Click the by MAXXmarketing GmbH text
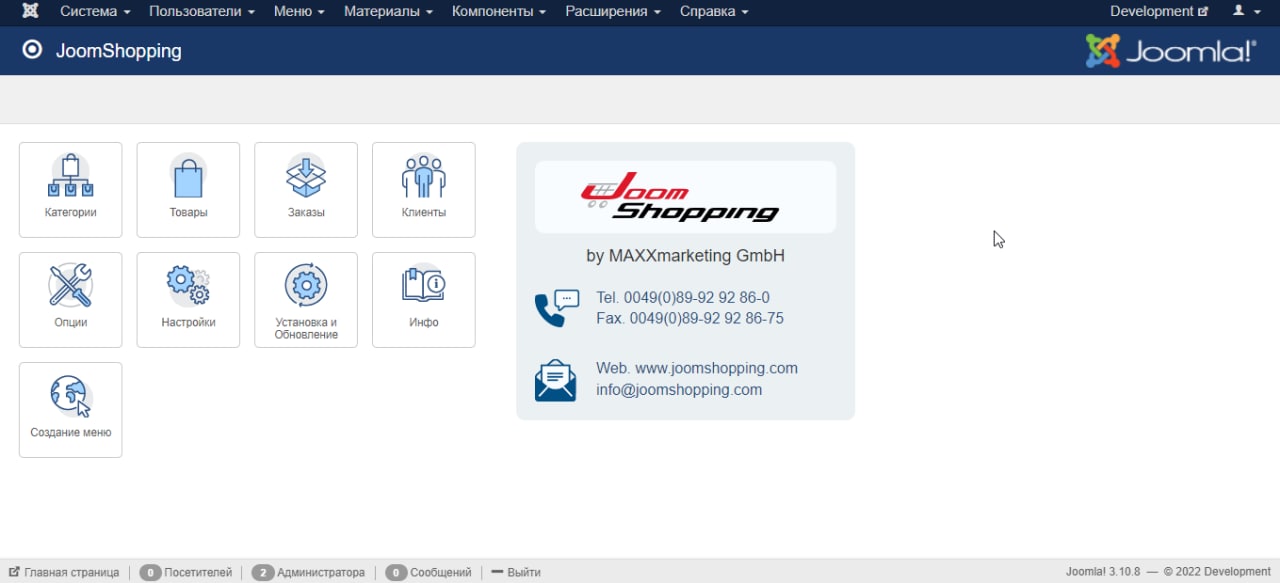 (685, 256)
